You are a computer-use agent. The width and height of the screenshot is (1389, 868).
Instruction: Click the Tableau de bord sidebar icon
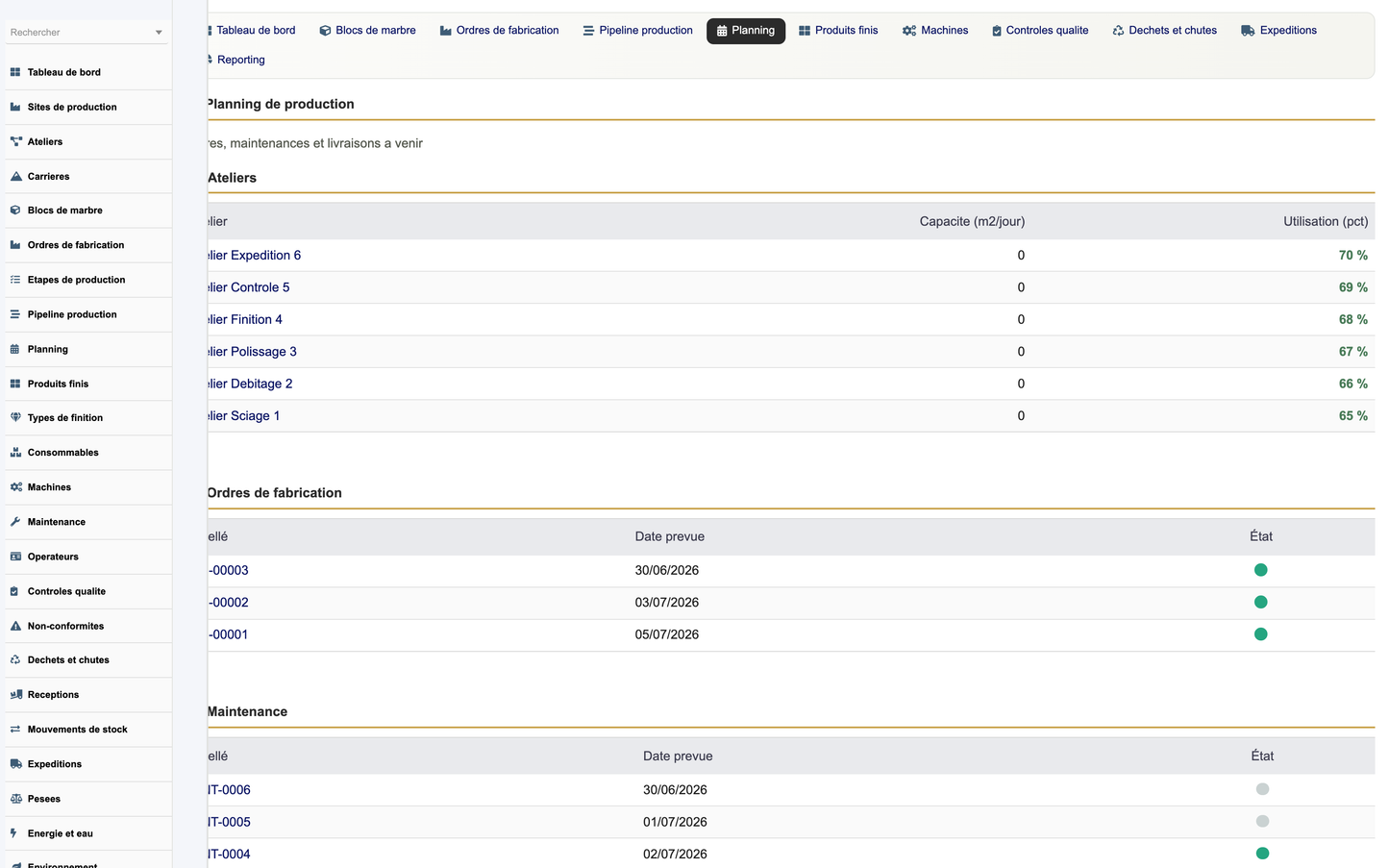click(15, 72)
